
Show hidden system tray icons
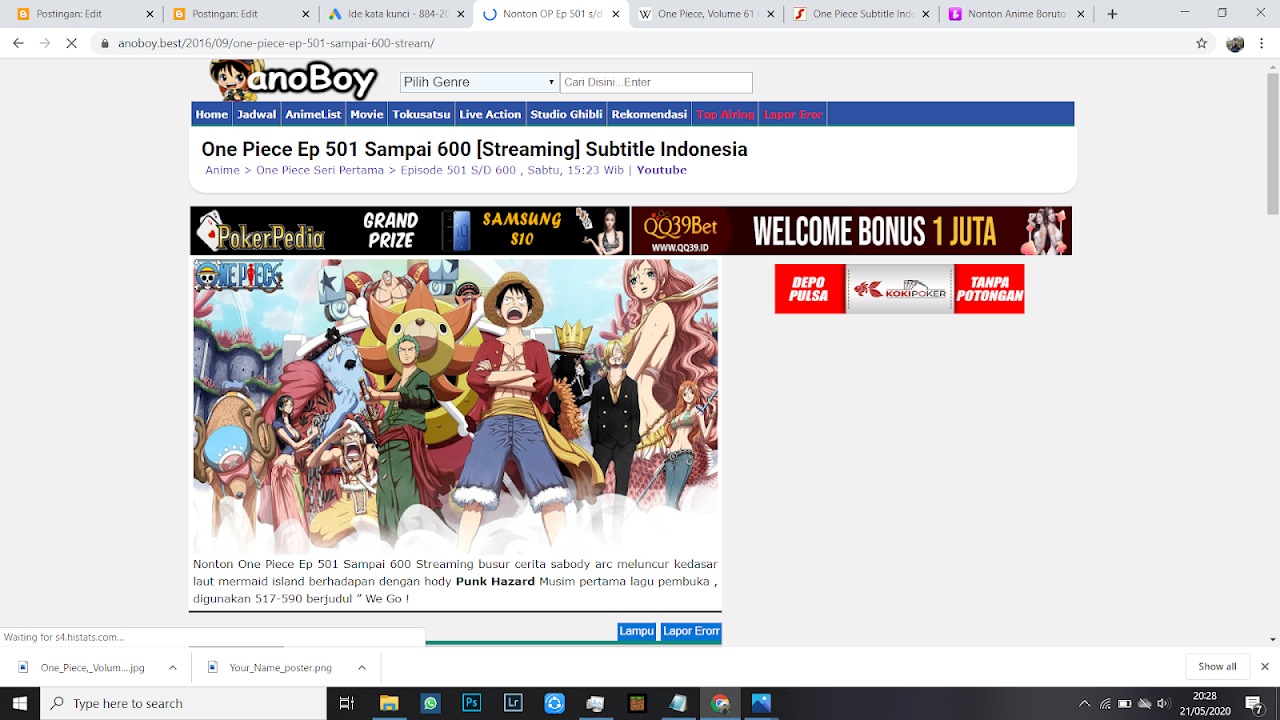[x=1085, y=703]
